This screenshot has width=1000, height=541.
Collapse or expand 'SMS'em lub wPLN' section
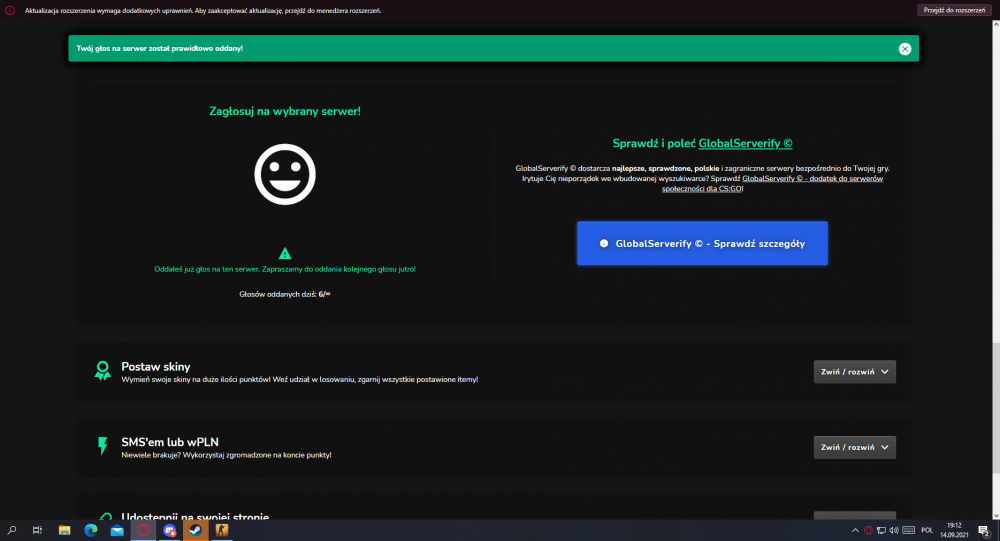855,447
